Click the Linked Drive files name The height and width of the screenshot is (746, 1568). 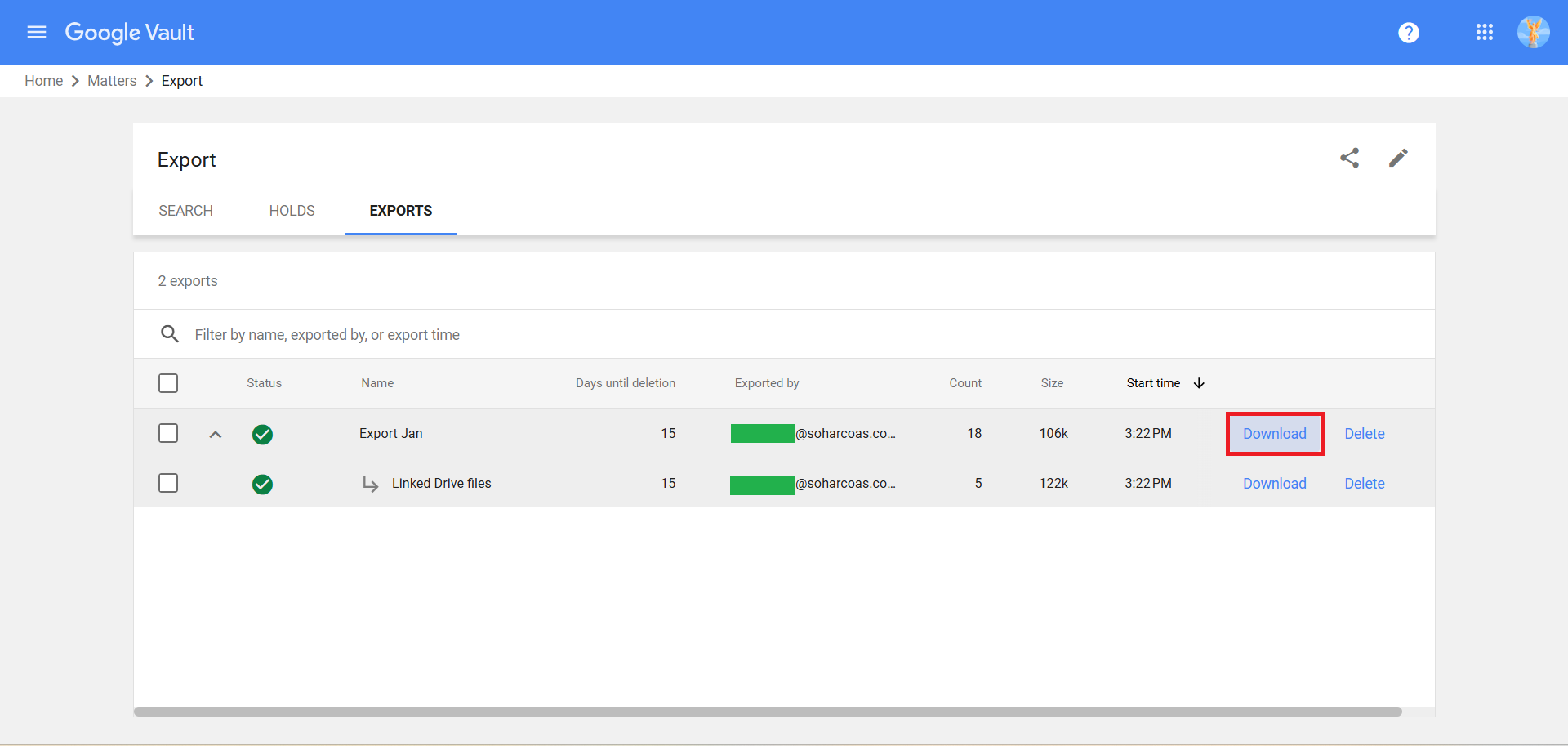(x=442, y=483)
